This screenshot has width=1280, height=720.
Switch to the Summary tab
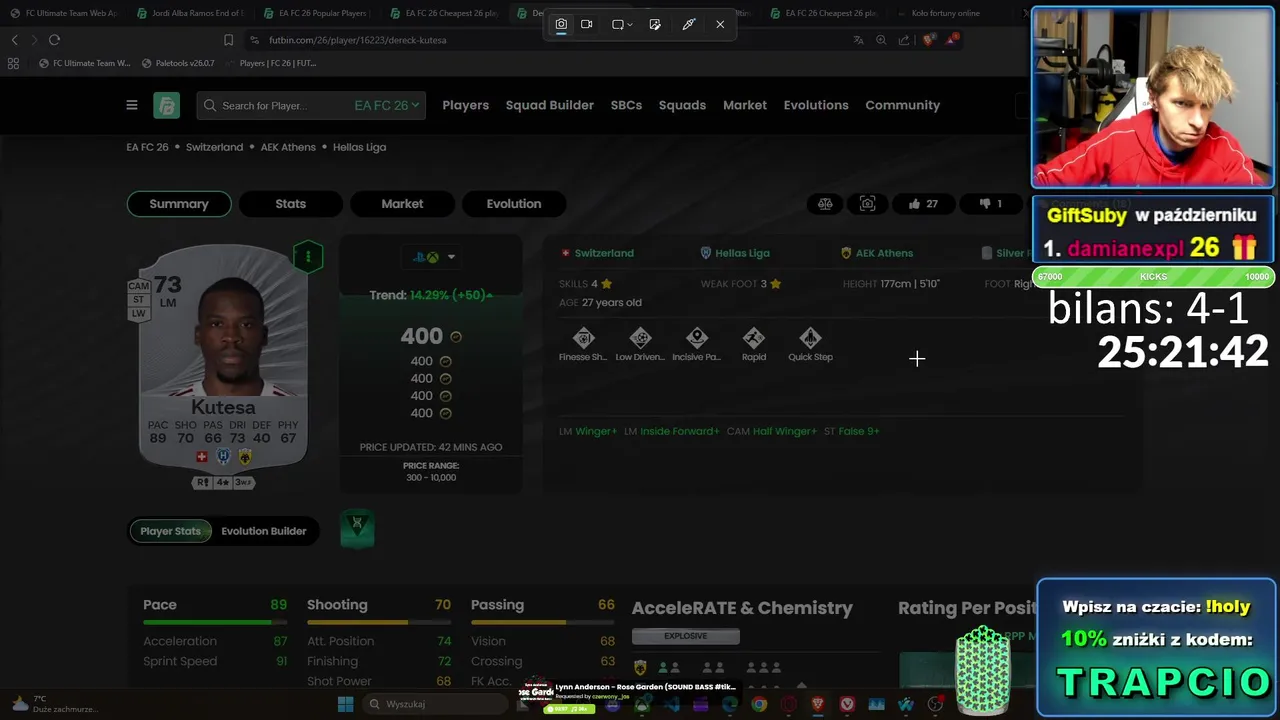coord(179,204)
